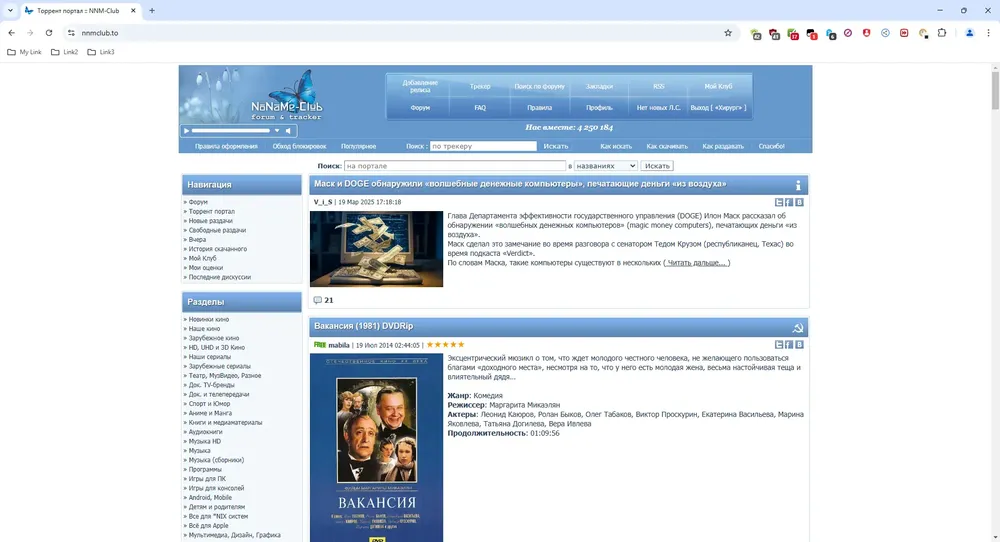Open the Extensions puzzle-piece menu
Screen dimensions: 1000x542
pos(942,33)
